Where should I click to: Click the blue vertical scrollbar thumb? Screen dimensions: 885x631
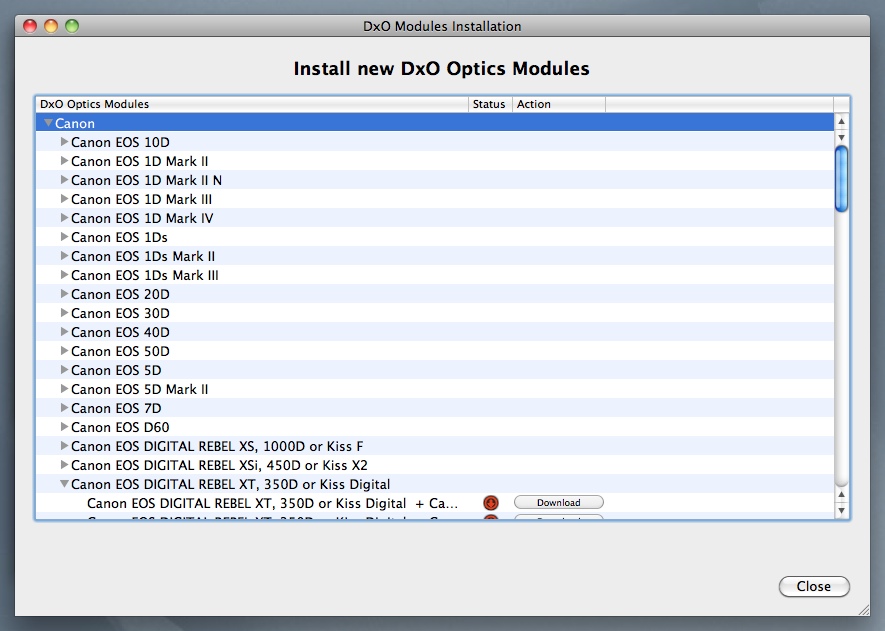[841, 178]
